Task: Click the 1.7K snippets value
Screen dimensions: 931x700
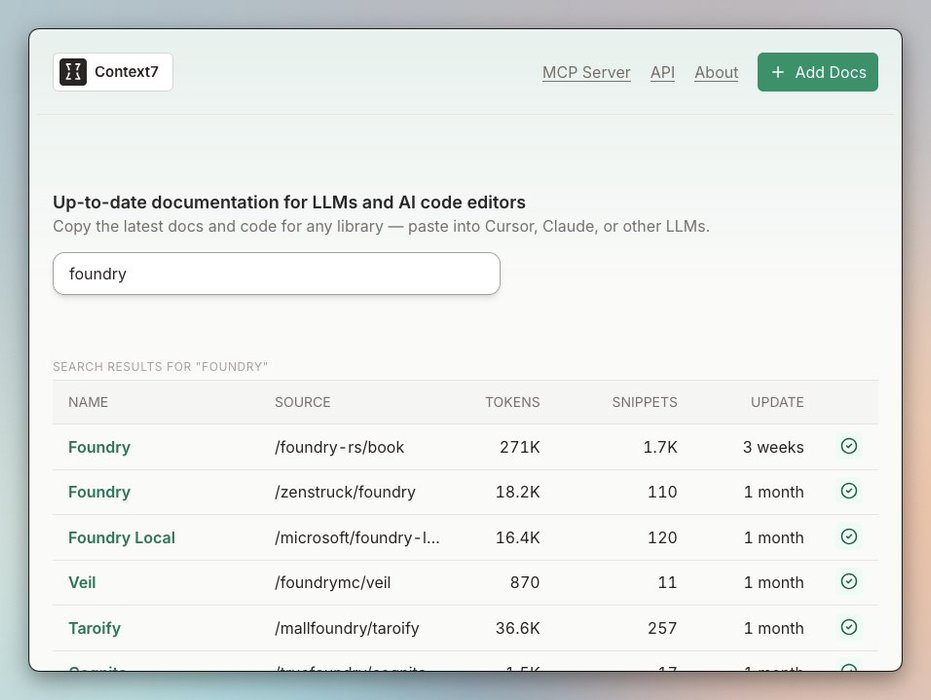Action: point(660,447)
